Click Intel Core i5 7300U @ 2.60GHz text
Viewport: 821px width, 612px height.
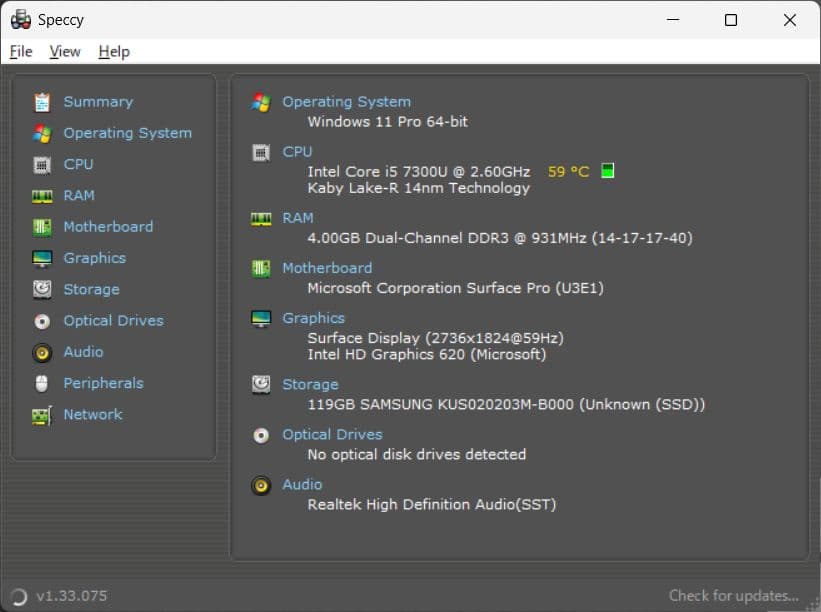point(419,172)
